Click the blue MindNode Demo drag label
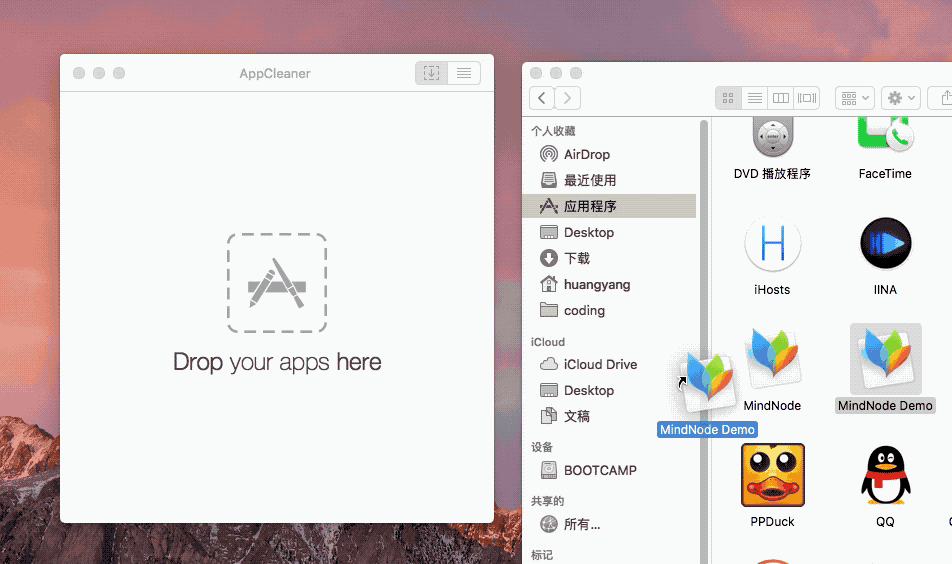The height and width of the screenshot is (564, 952). pos(707,430)
